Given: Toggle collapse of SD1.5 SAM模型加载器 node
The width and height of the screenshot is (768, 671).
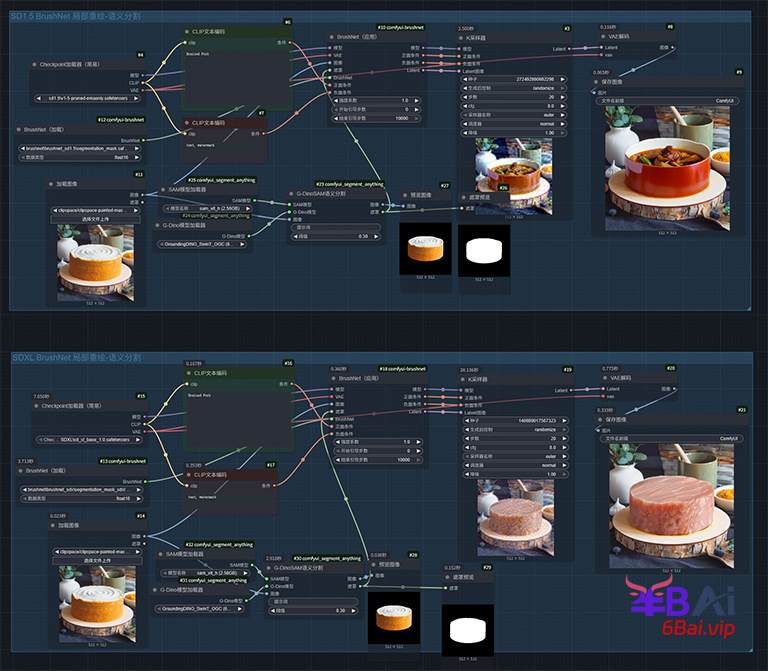Looking at the screenshot, I should (163, 189).
